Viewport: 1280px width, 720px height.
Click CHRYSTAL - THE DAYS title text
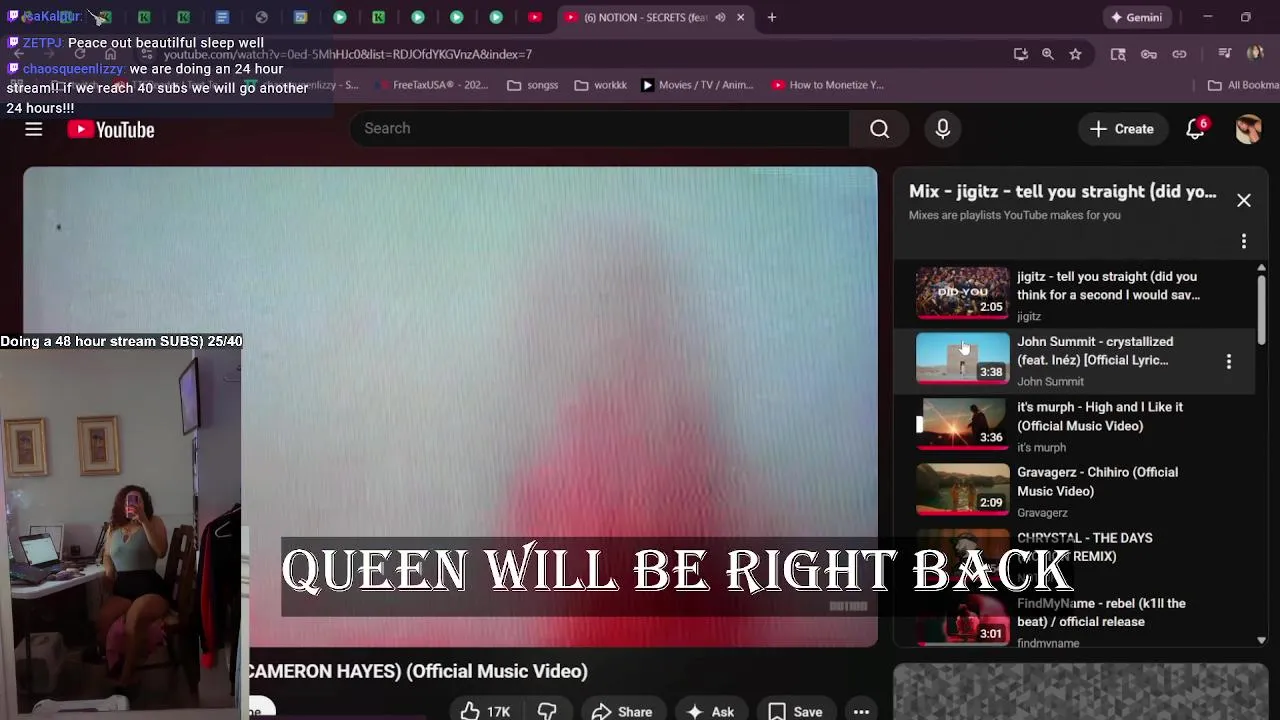[1085, 547]
